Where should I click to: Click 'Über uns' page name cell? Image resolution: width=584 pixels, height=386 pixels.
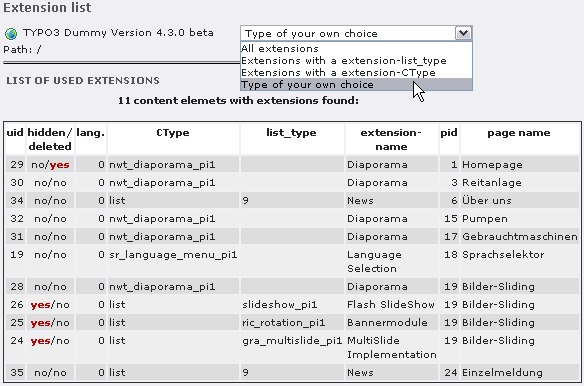[520, 200]
